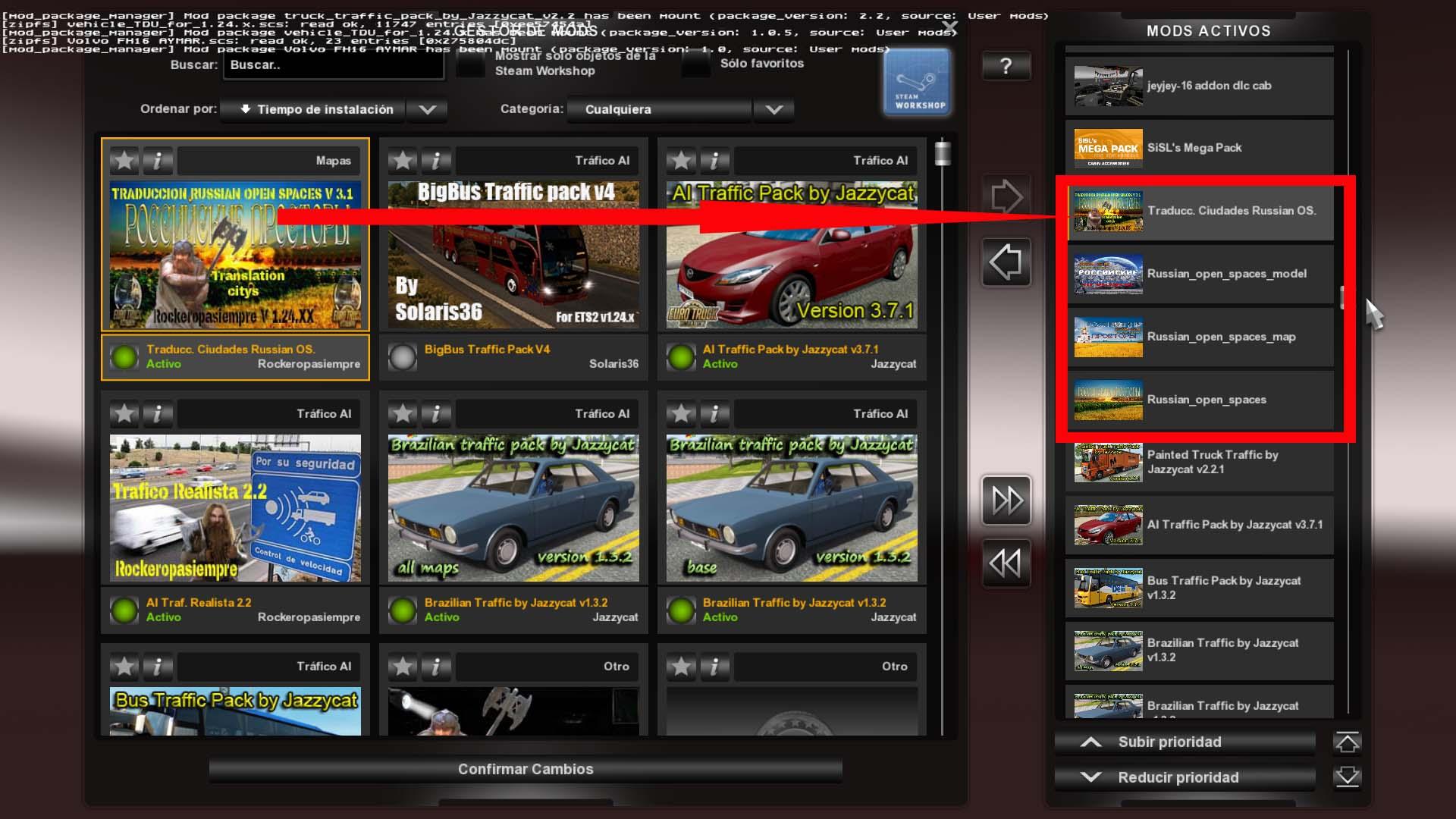1456x819 pixels.
Task: Favorite the BigBus Traffic pack star icon
Action: [403, 161]
